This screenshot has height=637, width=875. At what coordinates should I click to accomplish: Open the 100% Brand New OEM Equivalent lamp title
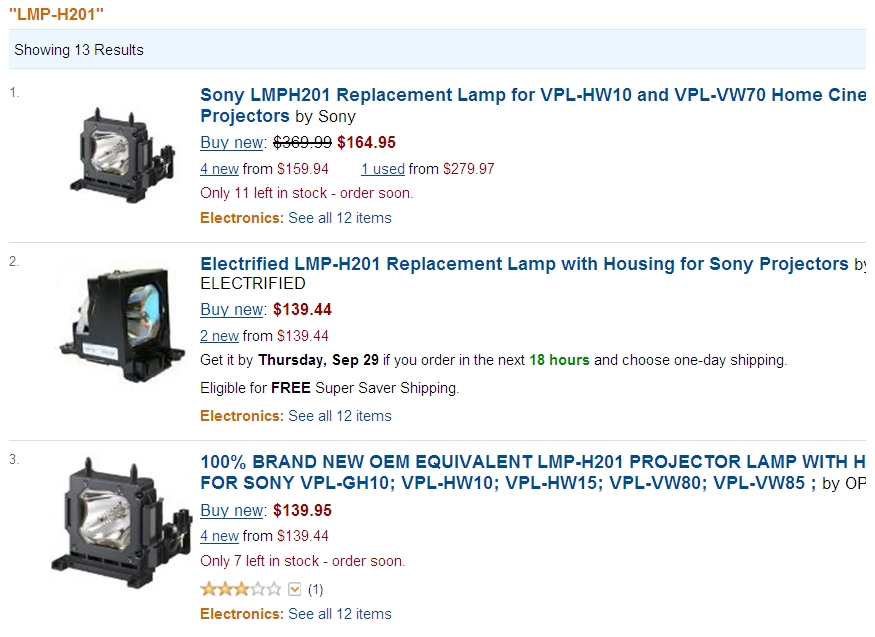[x=533, y=472]
